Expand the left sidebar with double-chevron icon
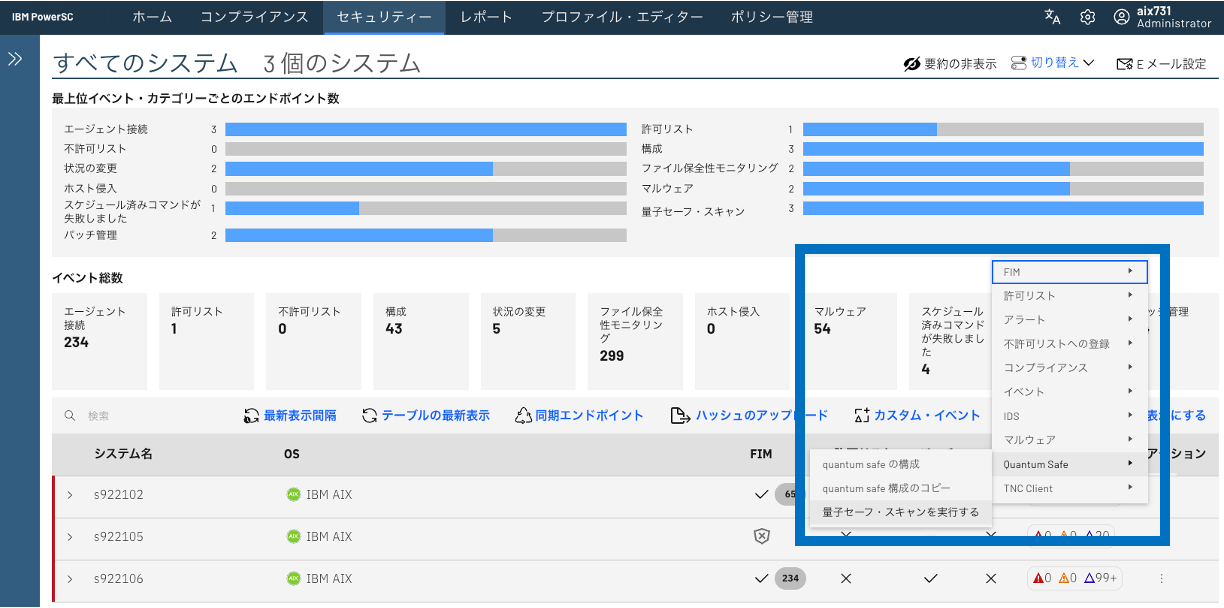The width and height of the screenshot is (1224, 608). tap(15, 59)
